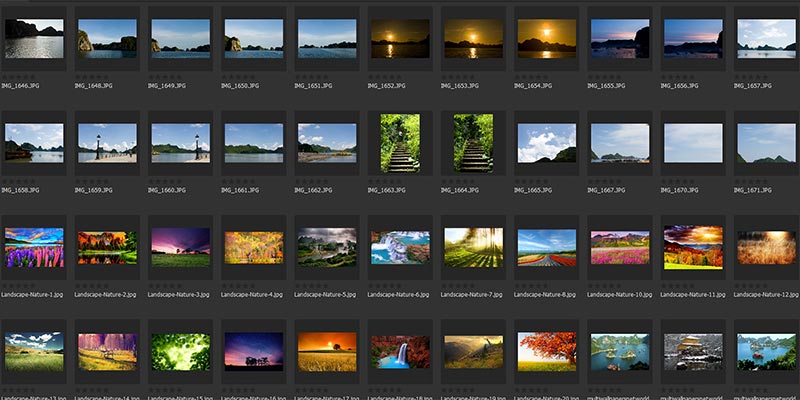Image resolution: width=800 pixels, height=400 pixels.
Task: Click the IMG_1655.JPG file name
Action: click(606, 86)
